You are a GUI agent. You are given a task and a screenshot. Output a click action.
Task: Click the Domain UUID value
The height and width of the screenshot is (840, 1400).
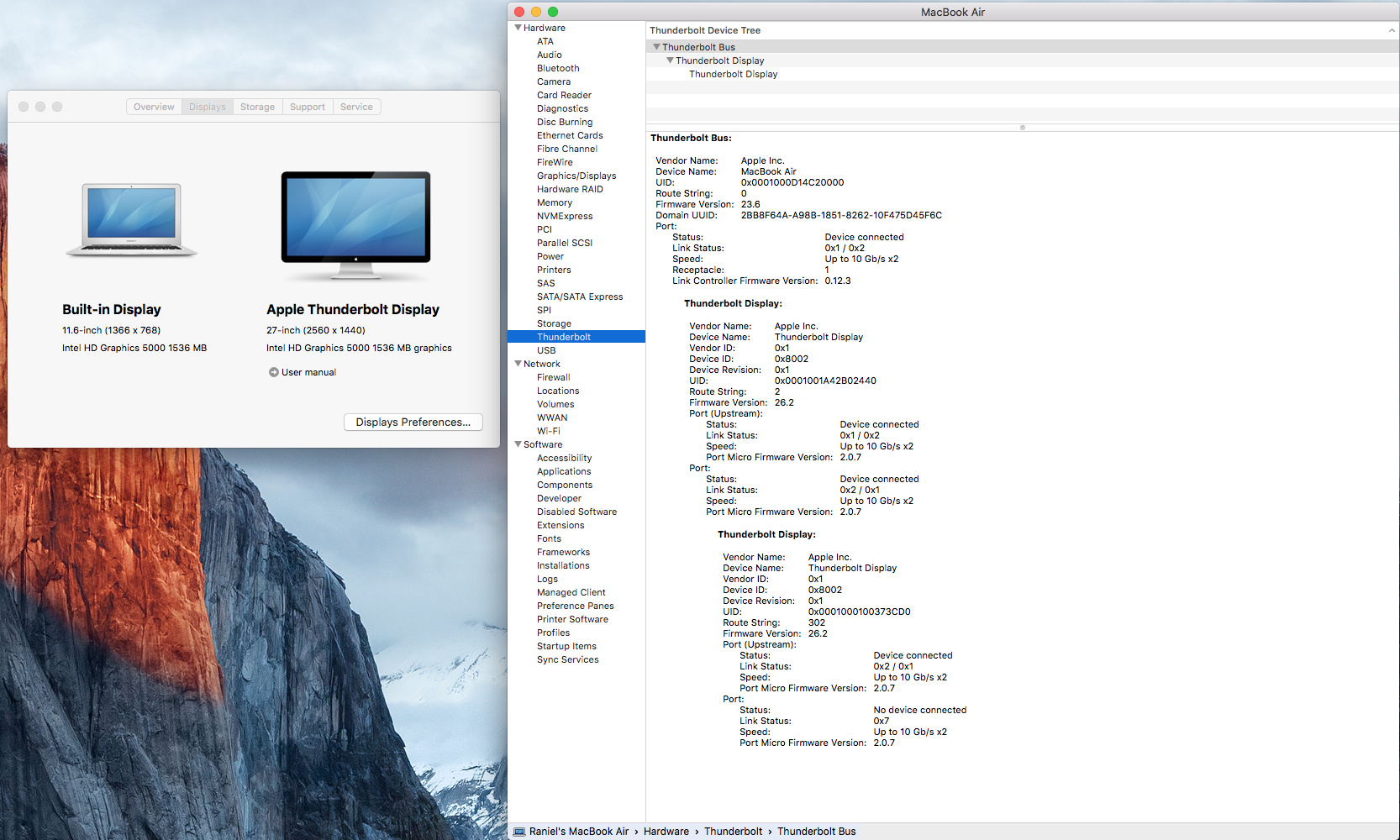point(841,215)
